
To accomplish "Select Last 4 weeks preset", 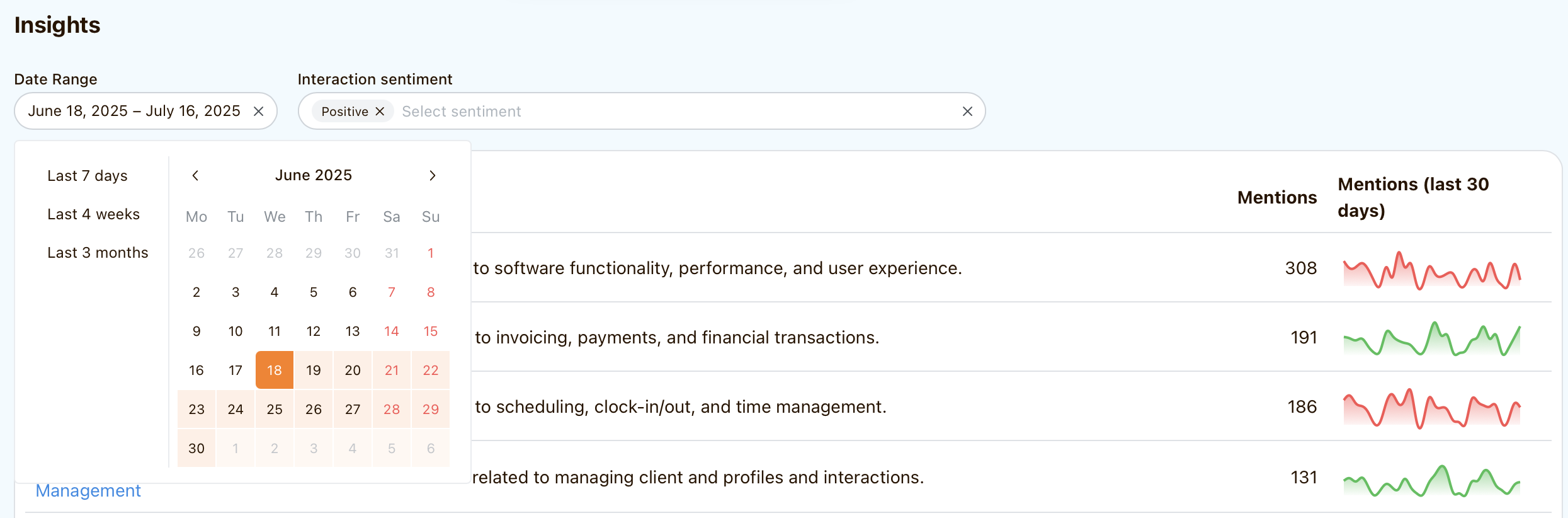I will point(93,214).
